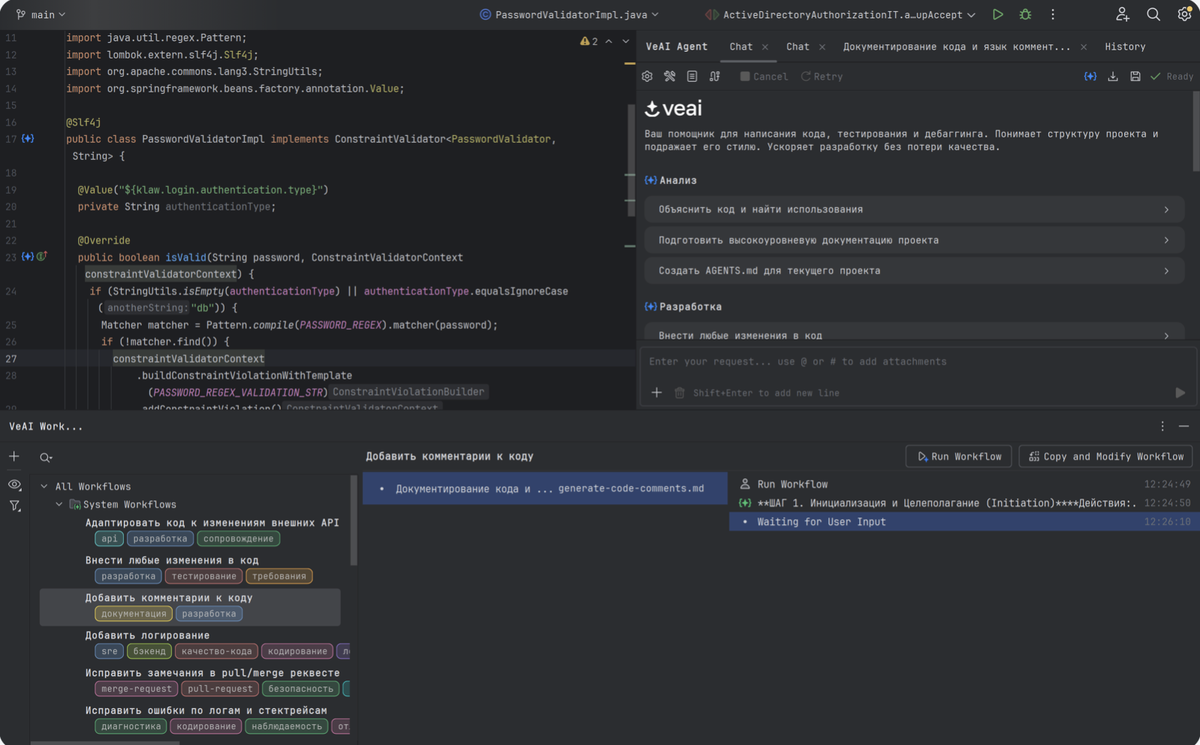This screenshot has height=745, width=1200.
Task: Click the VeAI gutter icon at line 17
Action: [28, 139]
